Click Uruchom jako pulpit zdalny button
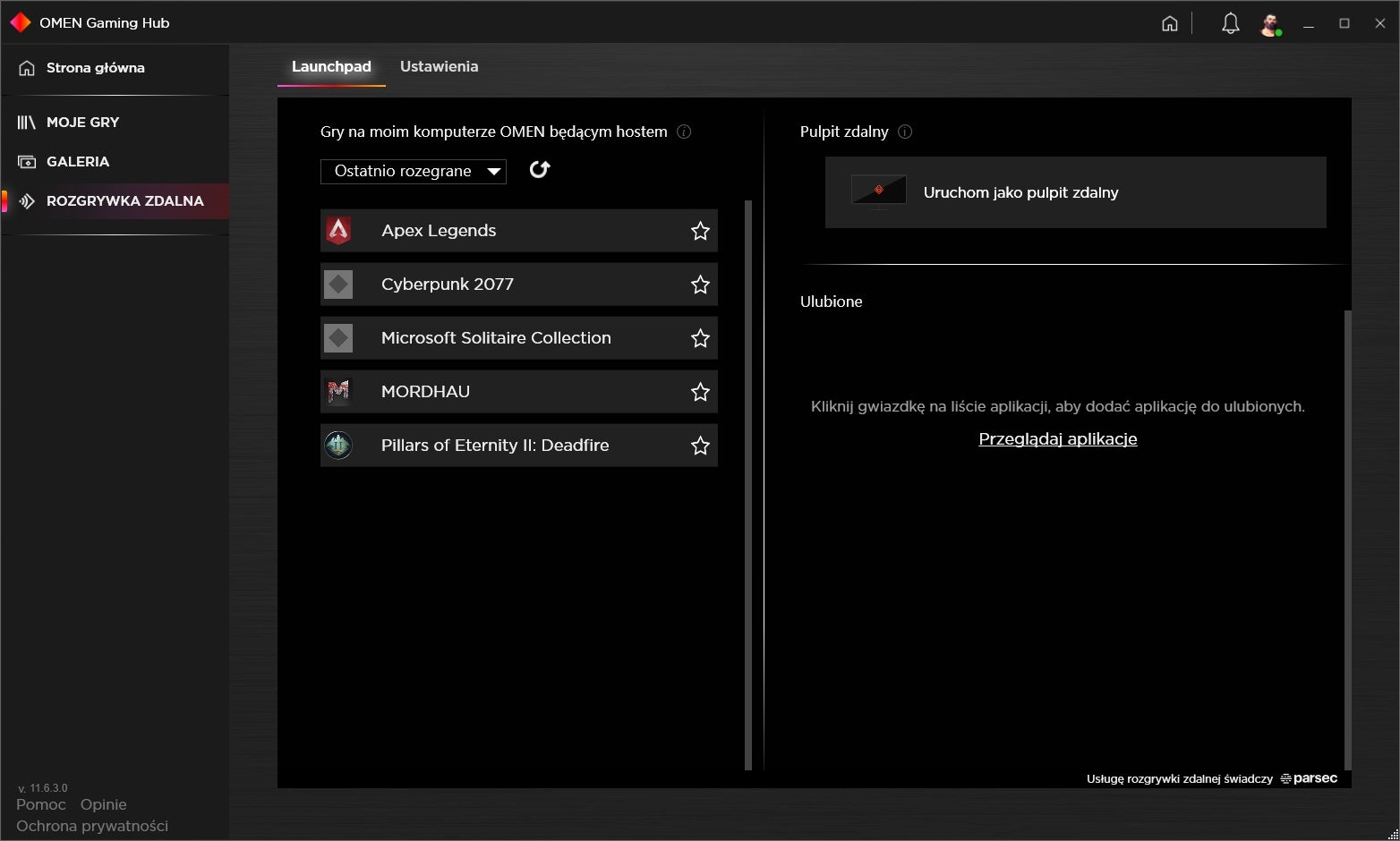 1076,192
